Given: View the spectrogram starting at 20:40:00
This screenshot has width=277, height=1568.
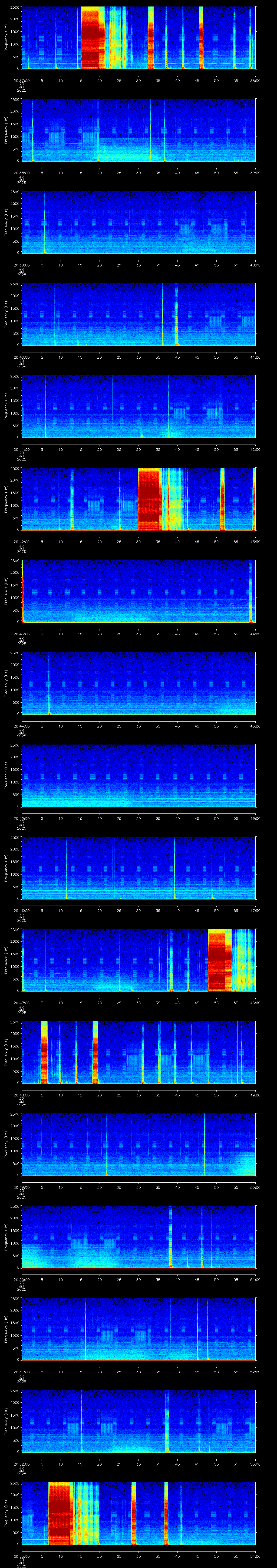Looking at the screenshot, I should (139, 315).
